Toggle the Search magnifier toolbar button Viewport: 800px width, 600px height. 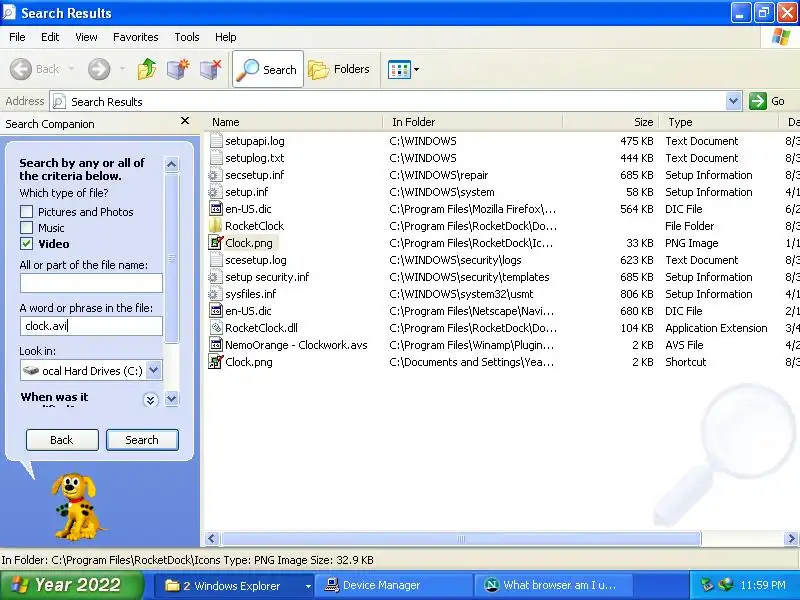tap(268, 69)
